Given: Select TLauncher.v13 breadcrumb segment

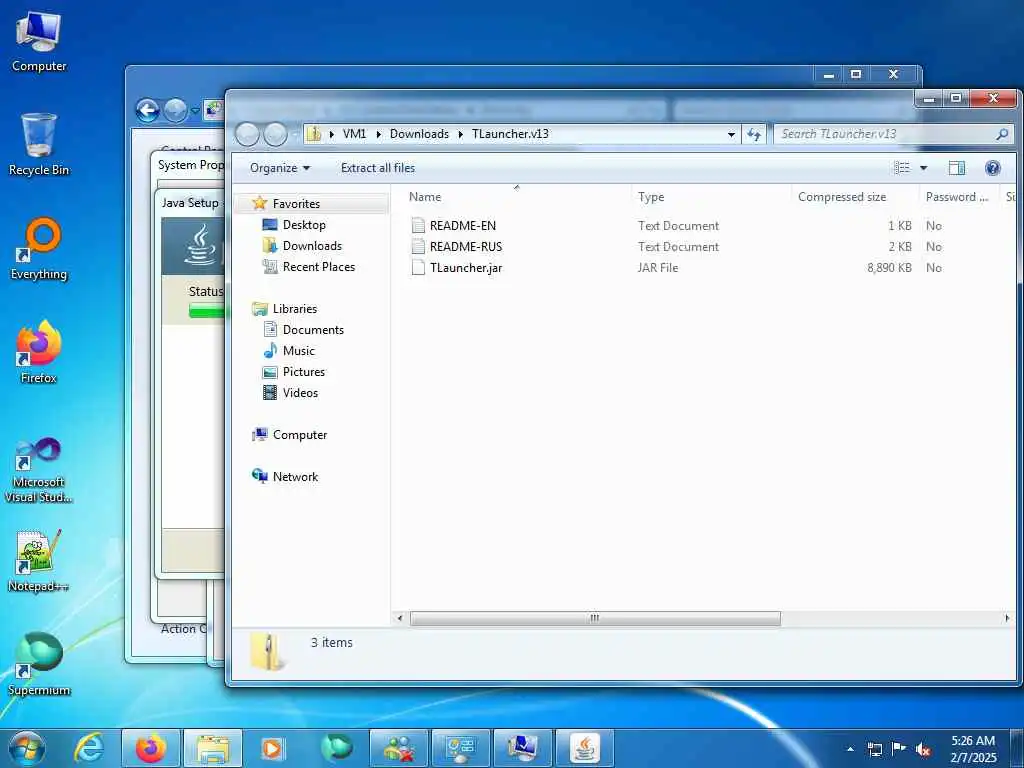Looking at the screenshot, I should click(x=510, y=134).
